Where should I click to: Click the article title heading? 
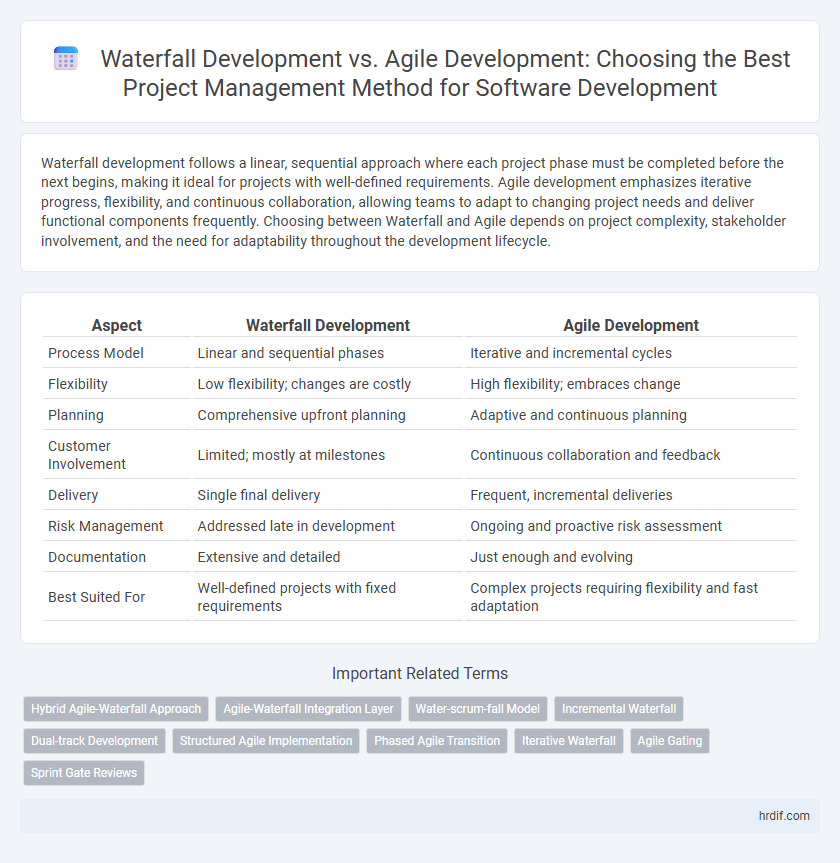click(x=445, y=73)
